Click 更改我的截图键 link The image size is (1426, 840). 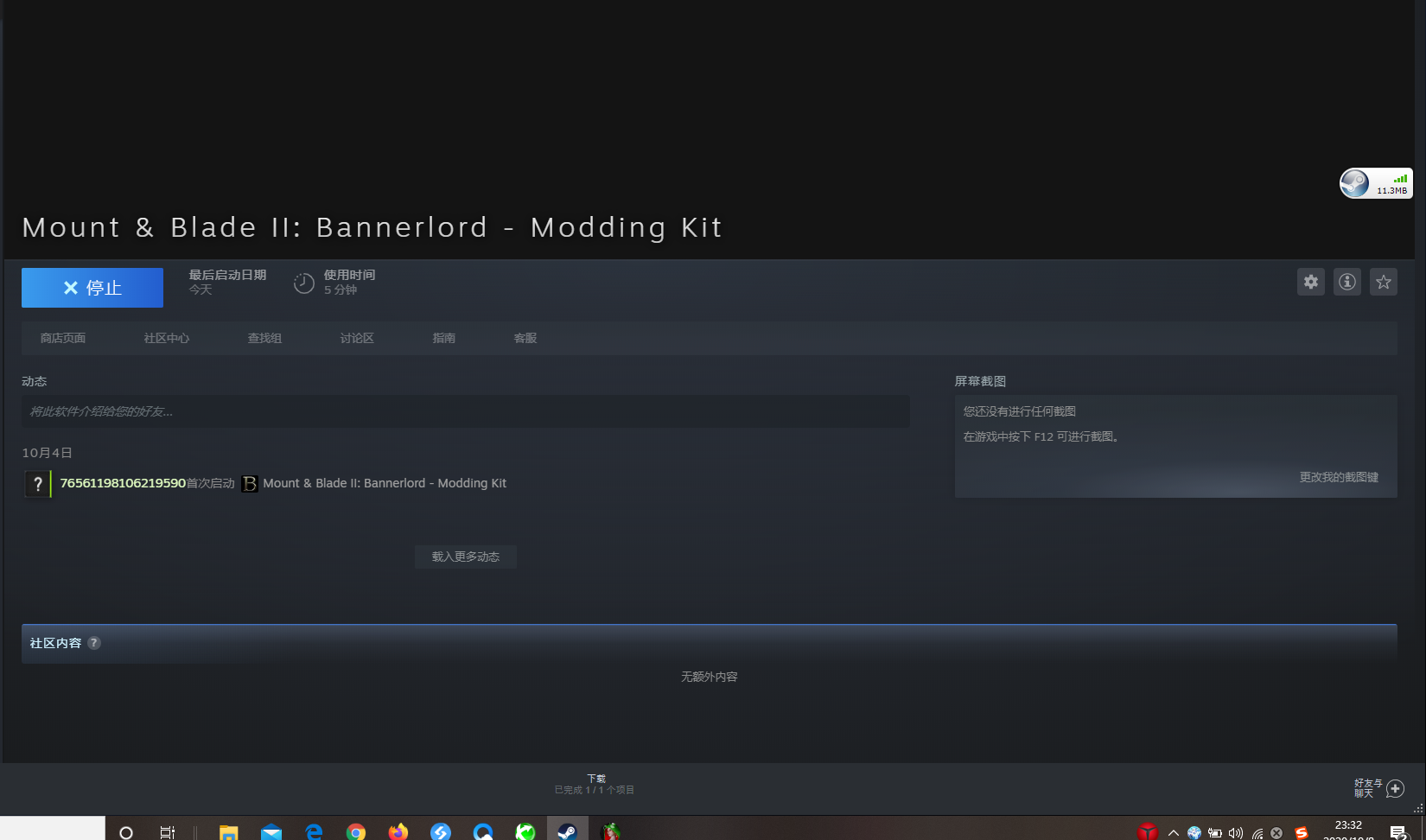click(1339, 477)
